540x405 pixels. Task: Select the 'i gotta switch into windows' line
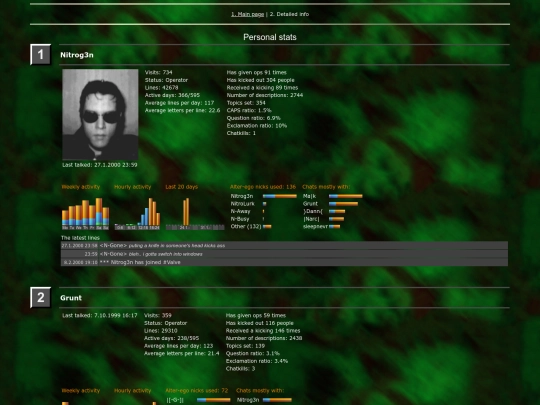pyautogui.click(x=284, y=254)
